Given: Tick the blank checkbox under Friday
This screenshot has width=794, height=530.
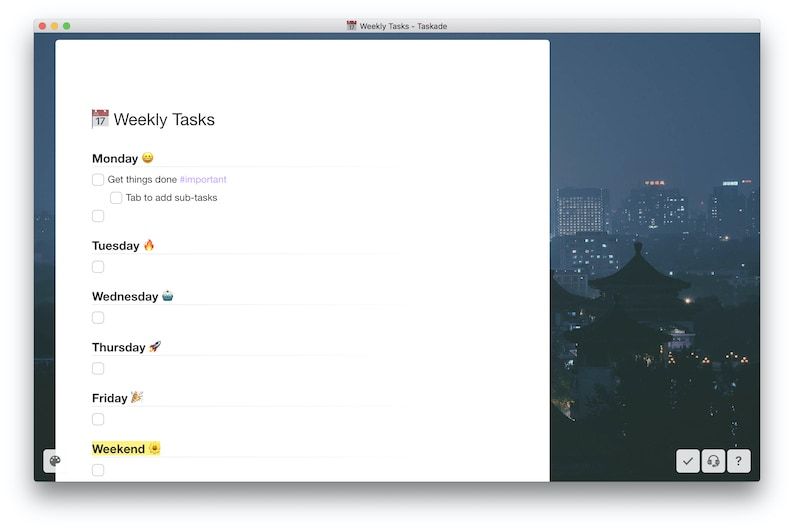Looking at the screenshot, I should coord(98,420).
